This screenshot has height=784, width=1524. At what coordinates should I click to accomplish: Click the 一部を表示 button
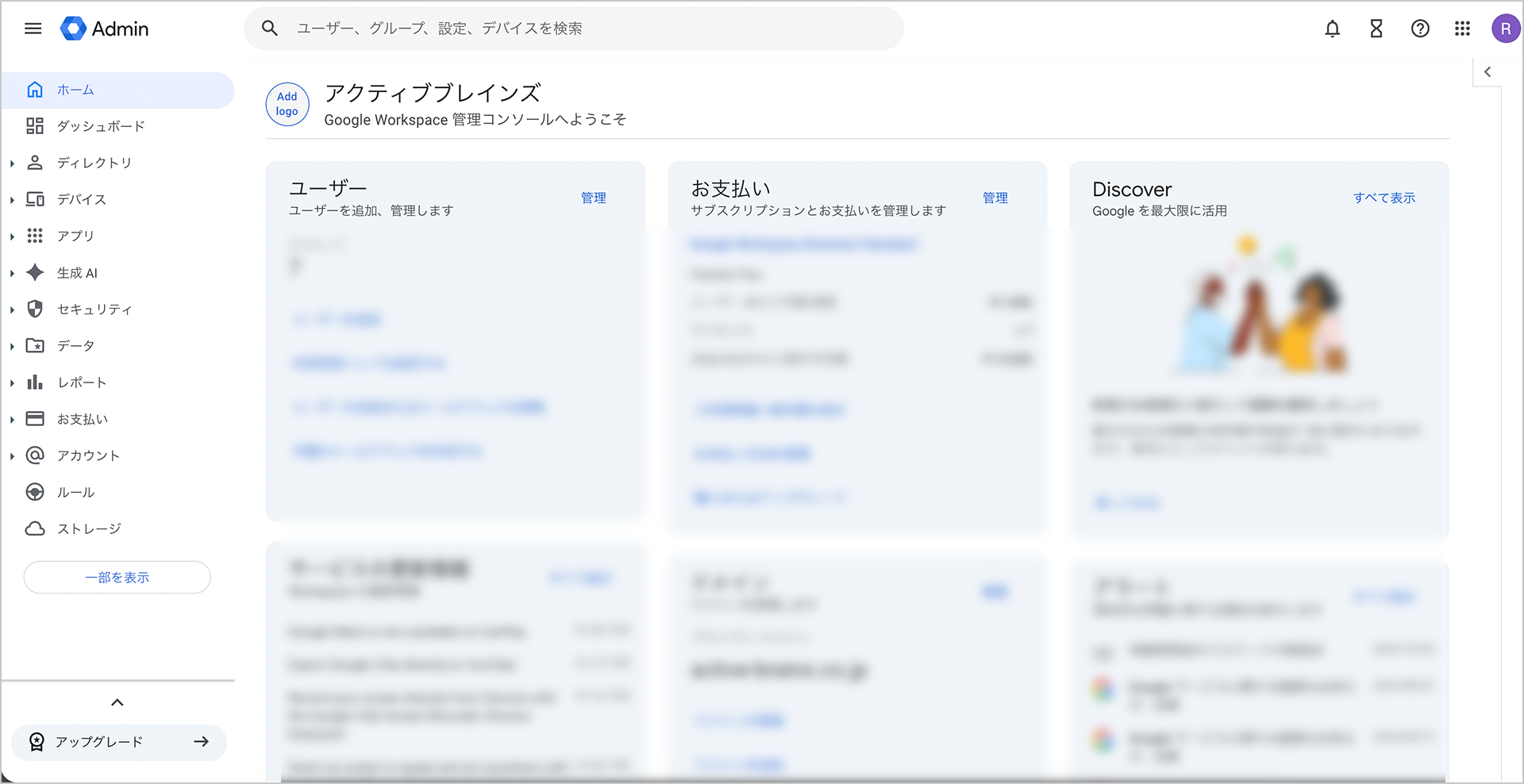point(117,577)
